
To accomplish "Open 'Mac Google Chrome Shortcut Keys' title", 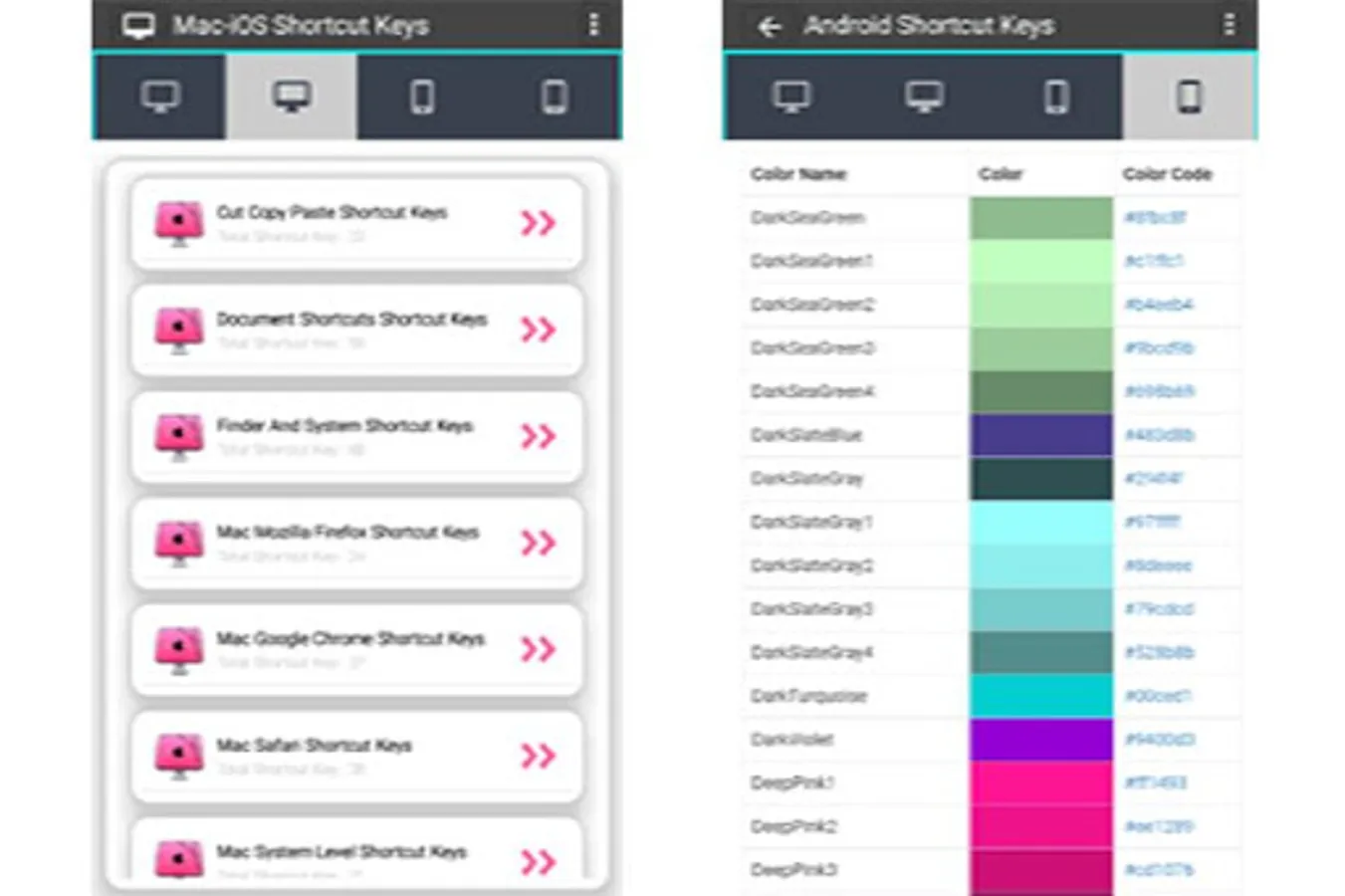I will pyautogui.click(x=350, y=638).
